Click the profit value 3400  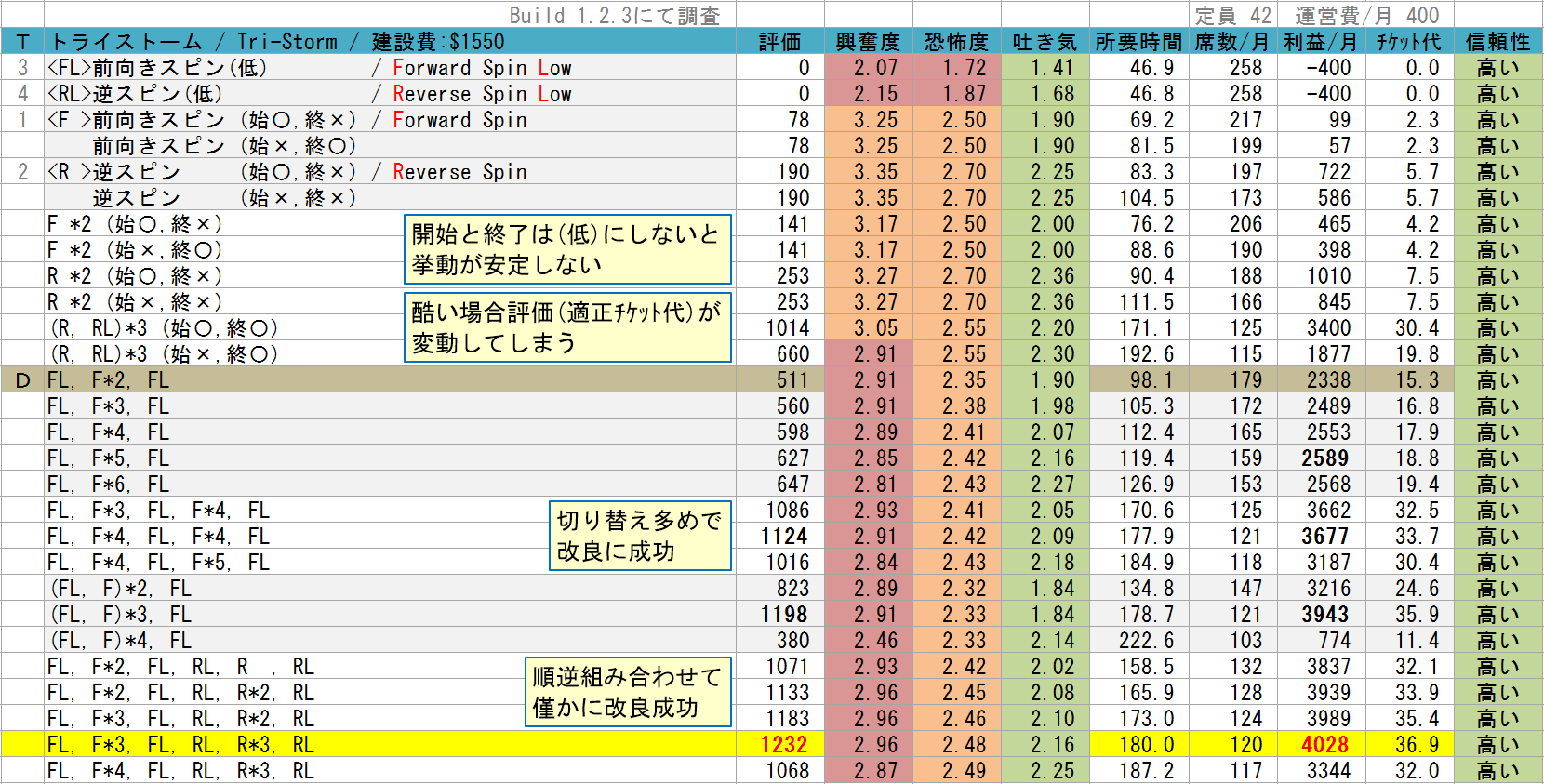[x=1328, y=328]
